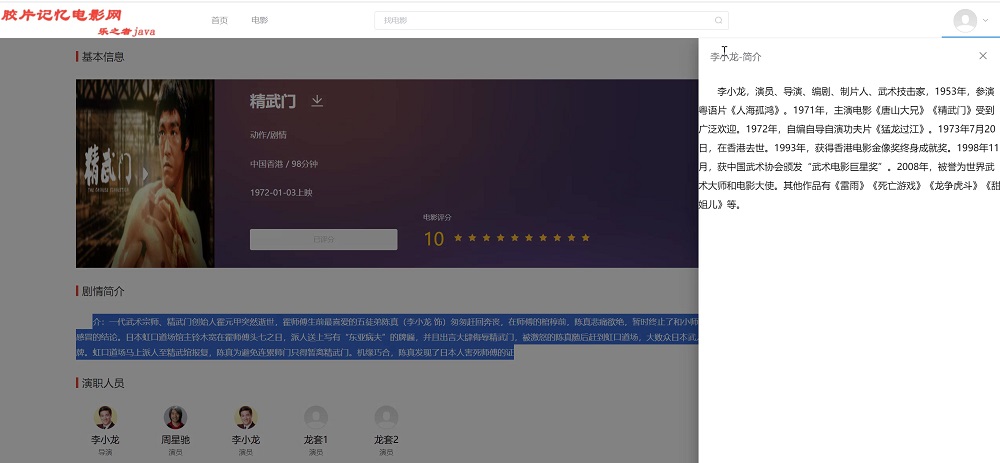Click the 周星驰 name under cast list
1000x463 pixels.
(175, 440)
